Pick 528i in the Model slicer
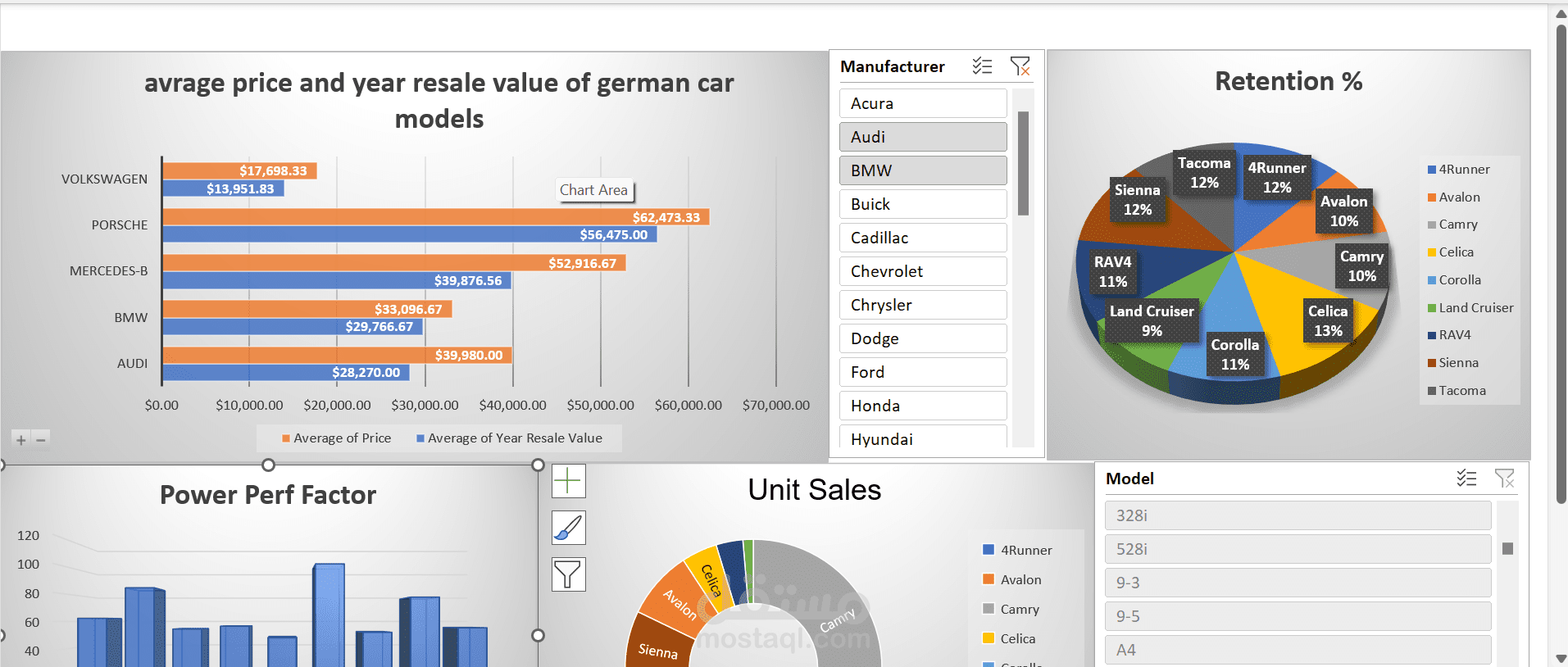This screenshot has width=1568, height=667. pyautogui.click(x=1298, y=549)
